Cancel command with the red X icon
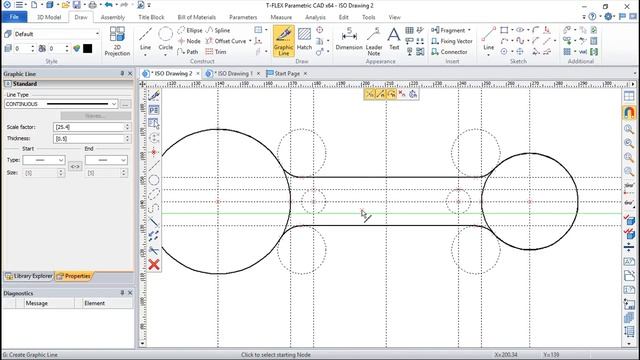 [154, 264]
